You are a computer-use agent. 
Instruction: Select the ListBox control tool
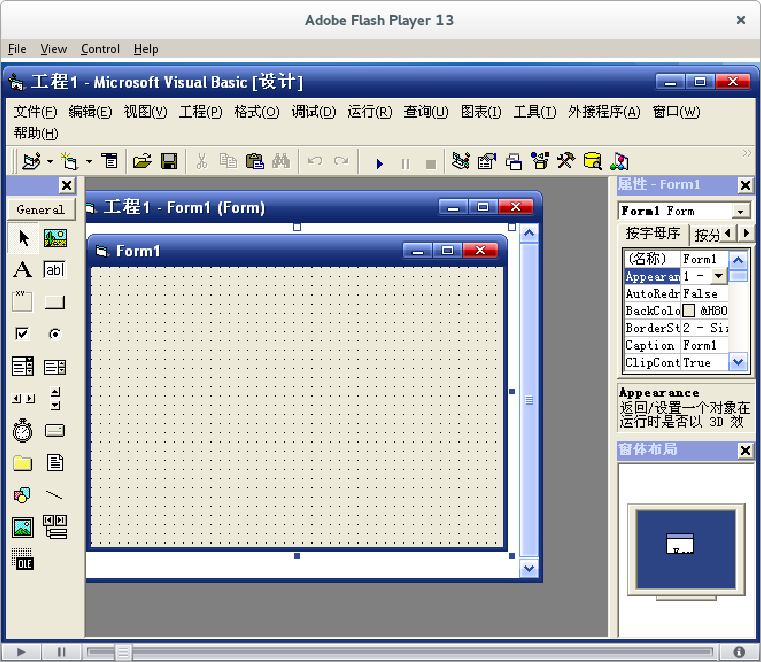tap(55, 367)
